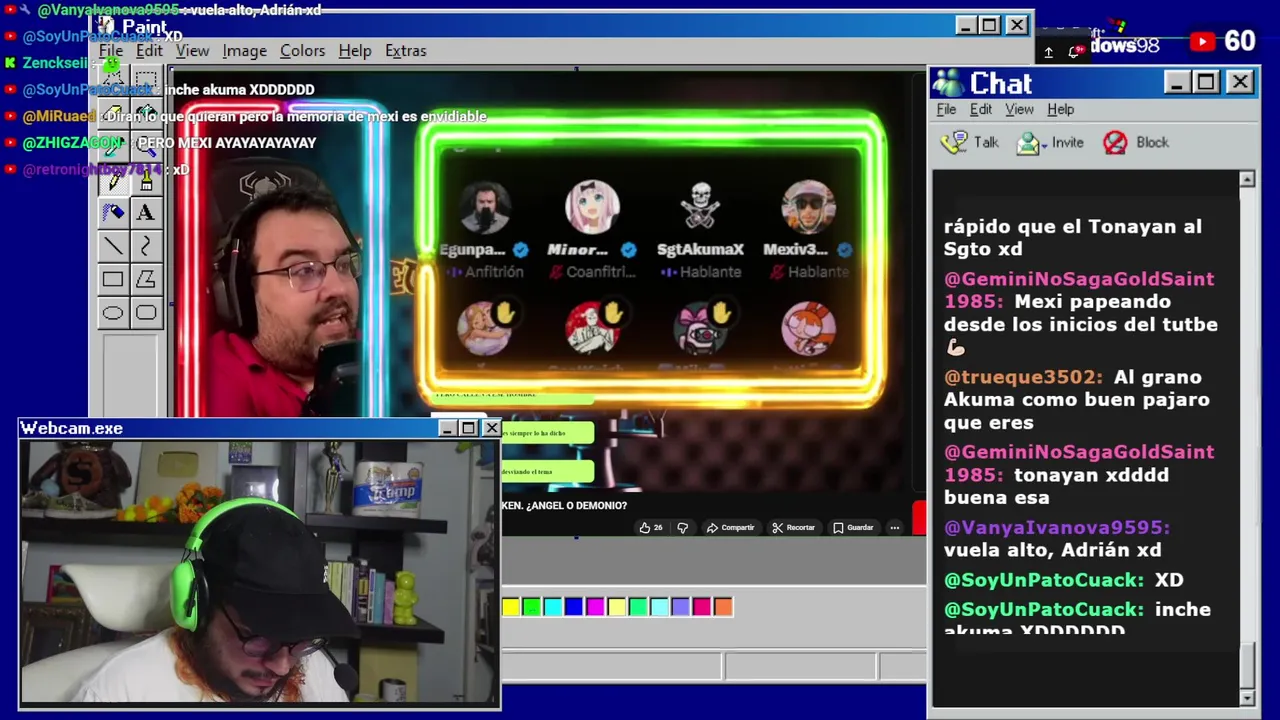Choose the Curve tool in Paint

click(146, 246)
